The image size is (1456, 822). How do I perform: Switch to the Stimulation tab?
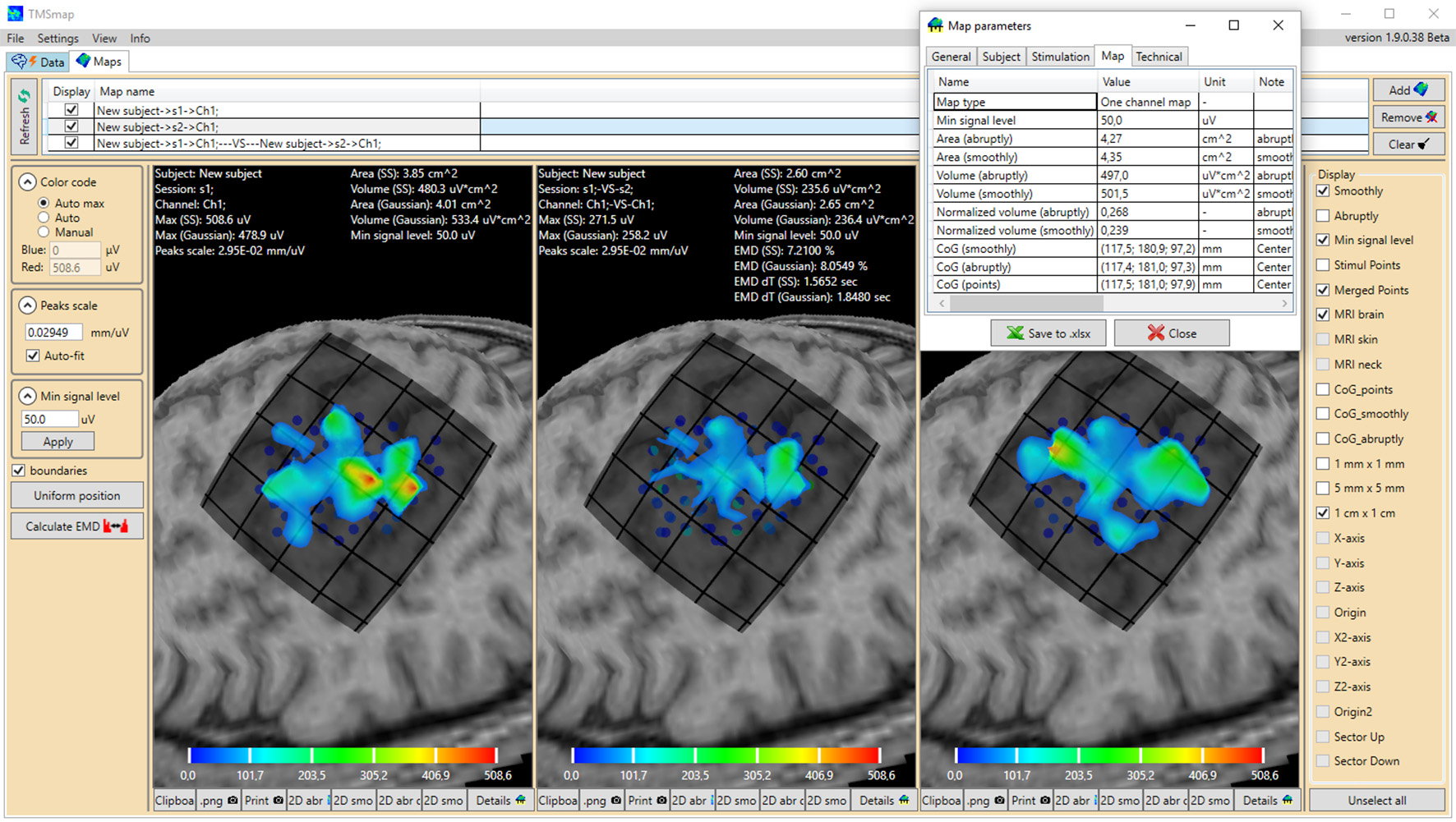point(1060,57)
